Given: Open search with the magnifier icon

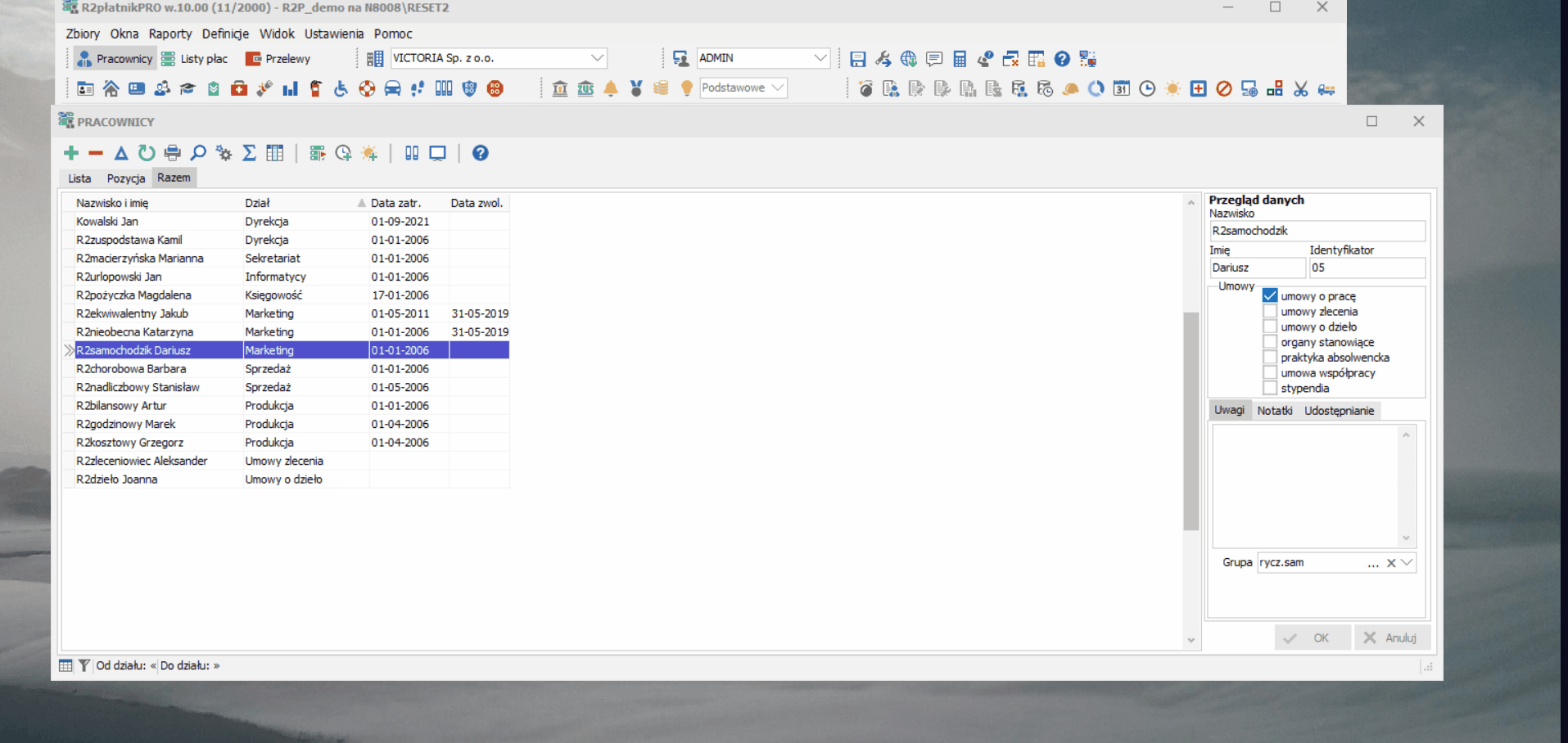Looking at the screenshot, I should [198, 153].
